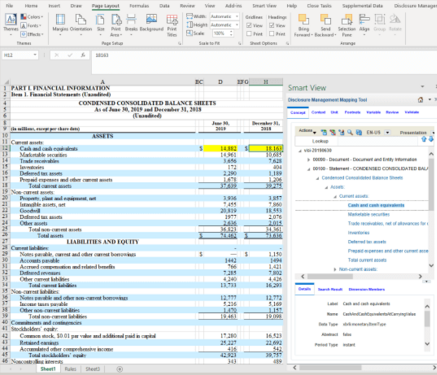Select Marketable securities concept link
Screen dimensions: 437x375
(x=369, y=214)
